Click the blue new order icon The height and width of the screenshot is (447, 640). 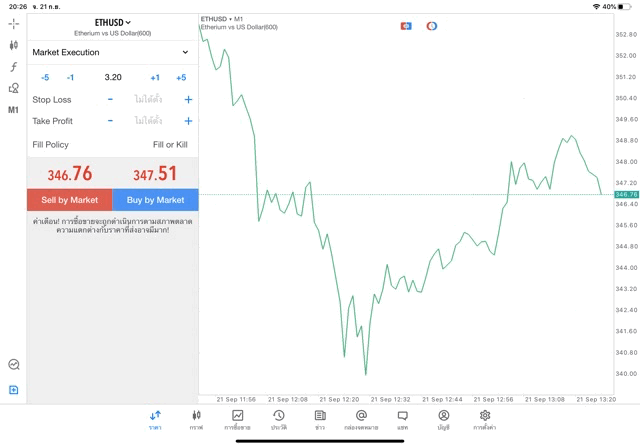[14, 389]
